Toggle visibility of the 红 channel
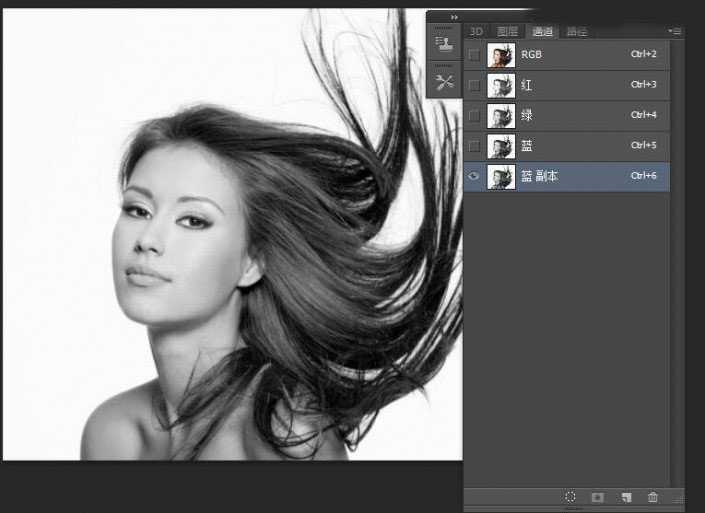The width and height of the screenshot is (705, 513). click(474, 85)
